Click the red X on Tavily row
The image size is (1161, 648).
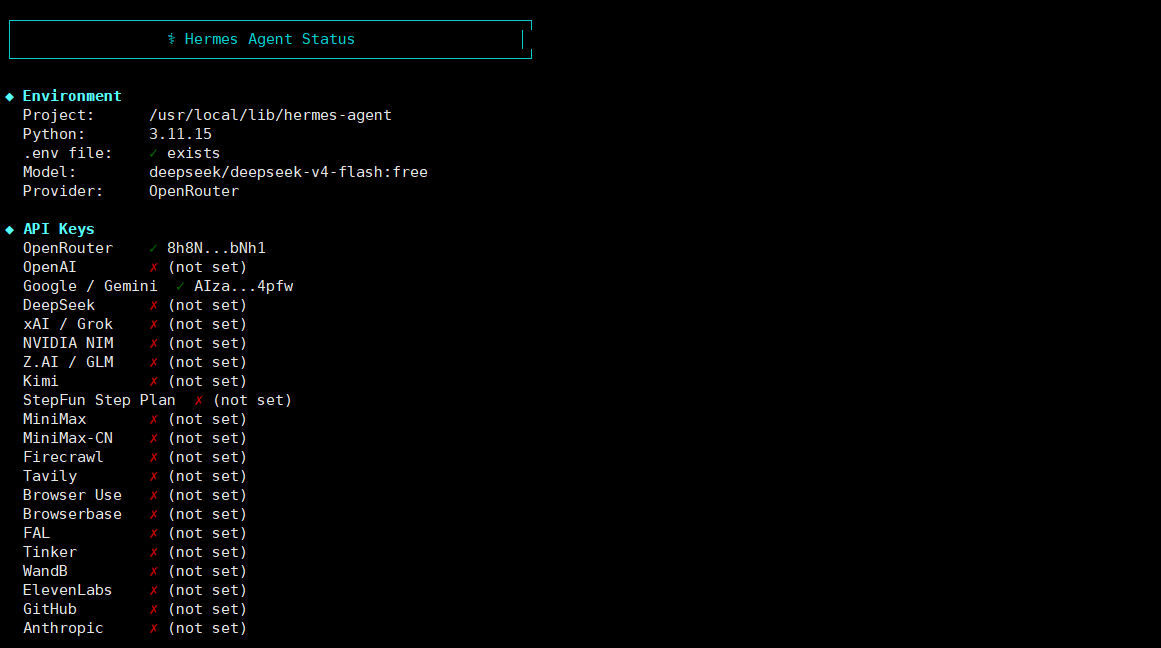[x=154, y=476]
